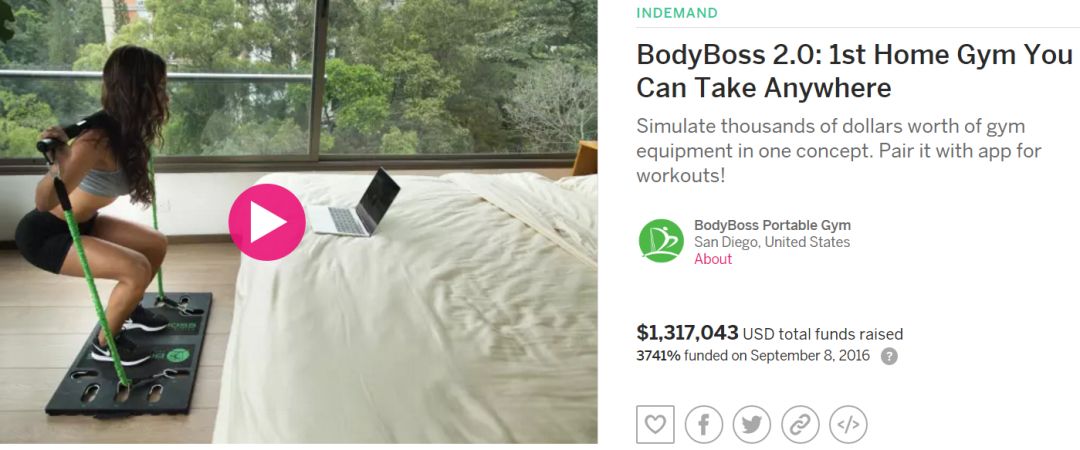Click the BodyBoss Portable Gym owner name

[x=772, y=225]
